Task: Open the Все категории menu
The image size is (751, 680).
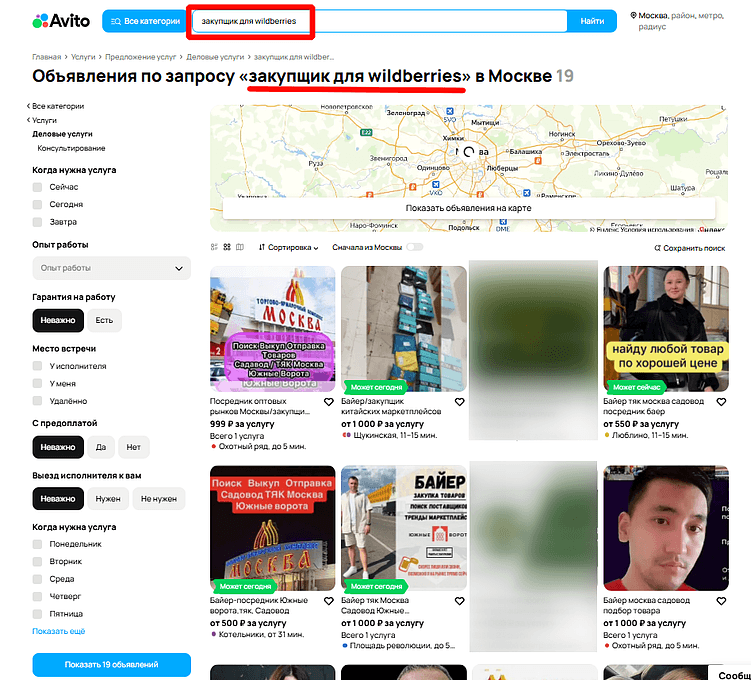Action: 145,21
